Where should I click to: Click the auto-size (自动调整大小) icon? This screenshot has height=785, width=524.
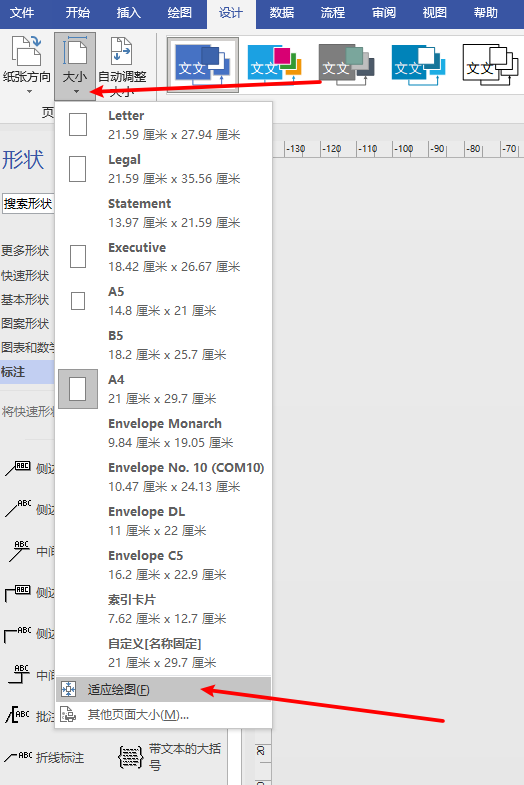pyautogui.click(x=122, y=52)
